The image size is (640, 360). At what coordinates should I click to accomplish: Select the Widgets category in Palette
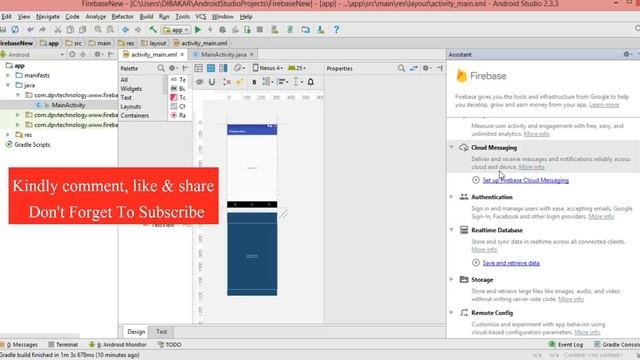point(131,89)
